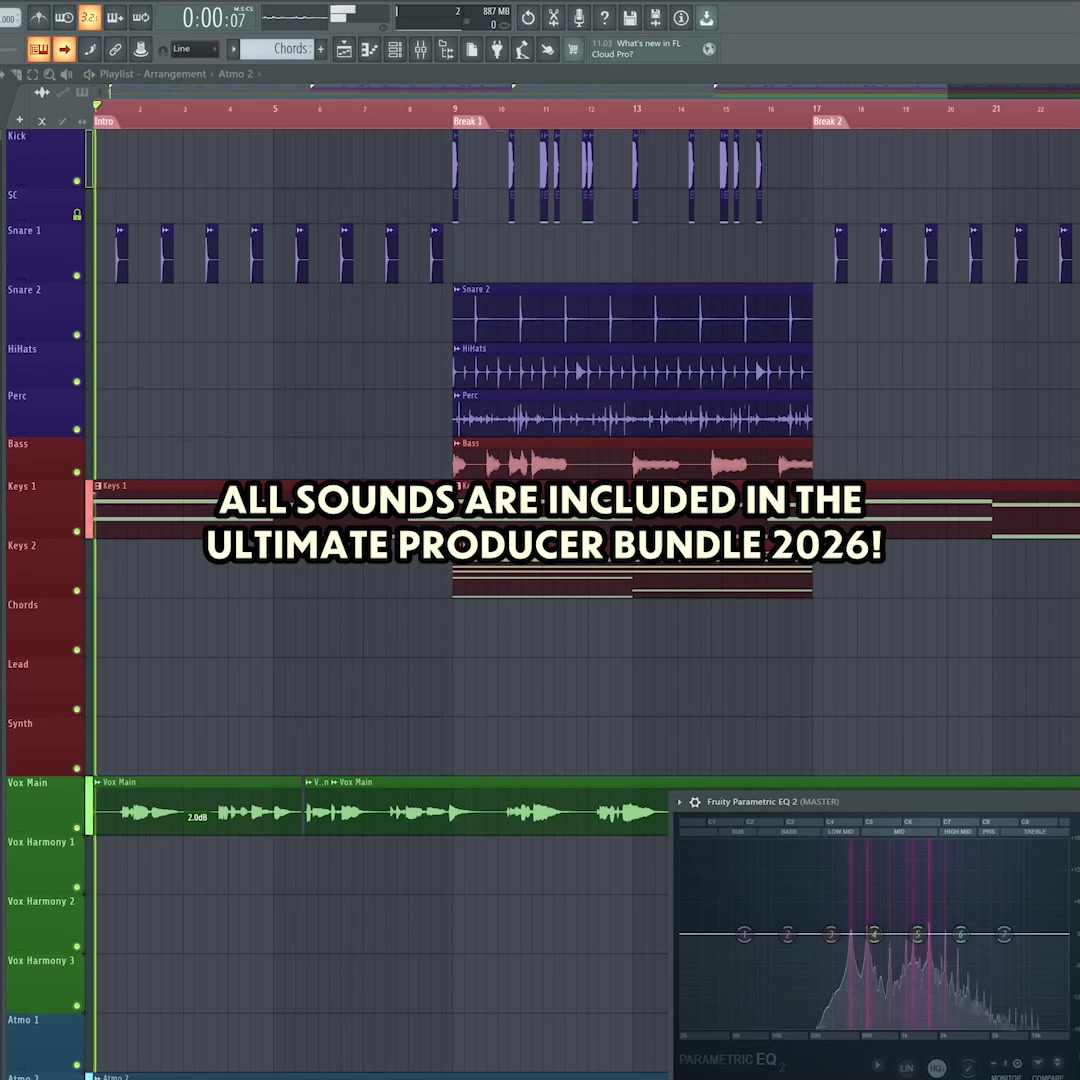Toggle multilink to controllers icon
1080x1080 pixels.
pos(115,49)
